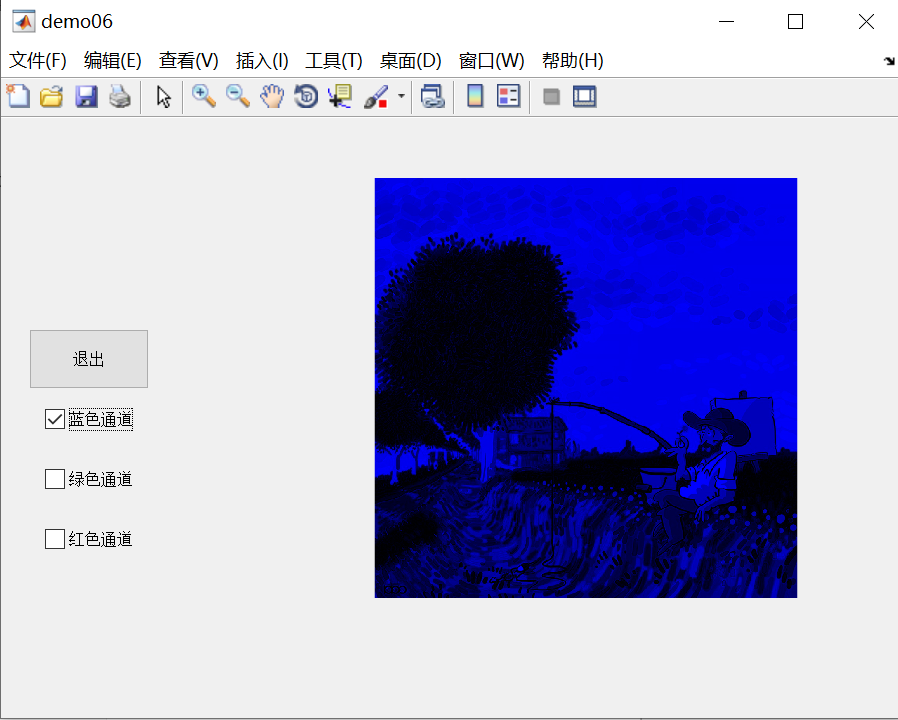Click the Hide Plot Tools icon
The width and height of the screenshot is (898, 720).
[x=552, y=96]
